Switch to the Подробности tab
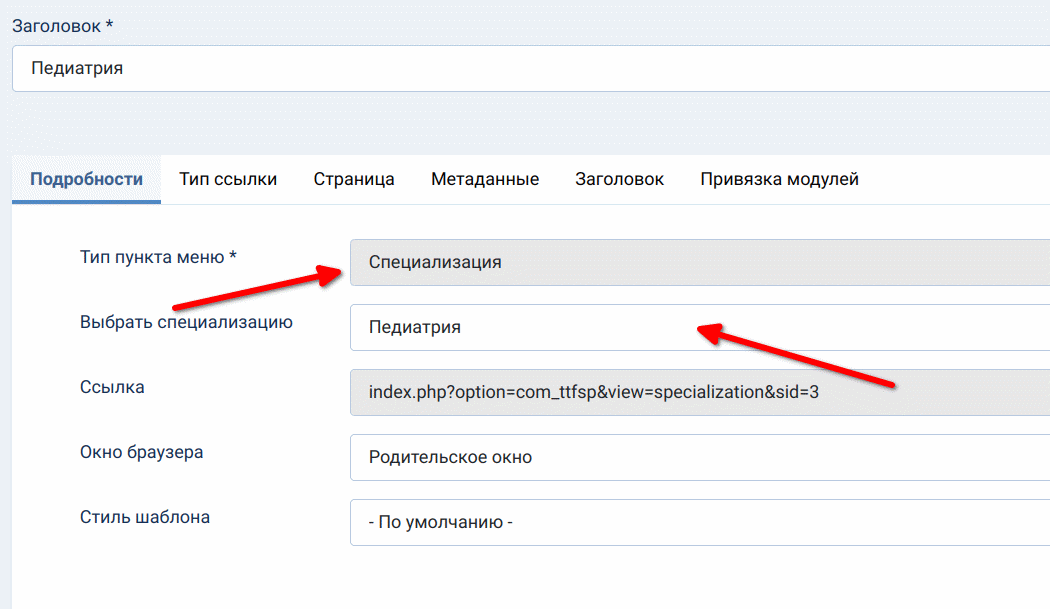1050x609 pixels. pyautogui.click(x=86, y=180)
